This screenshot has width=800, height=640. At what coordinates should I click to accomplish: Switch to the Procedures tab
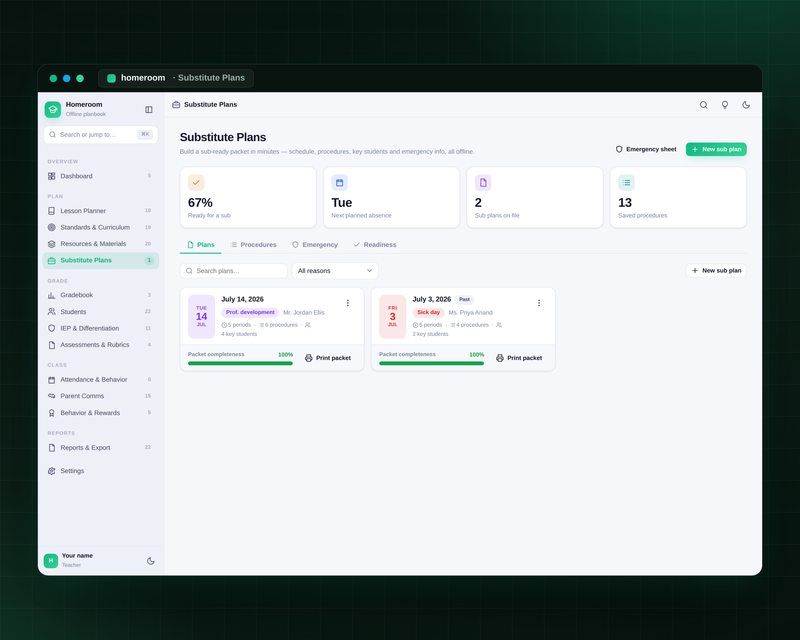click(253, 244)
